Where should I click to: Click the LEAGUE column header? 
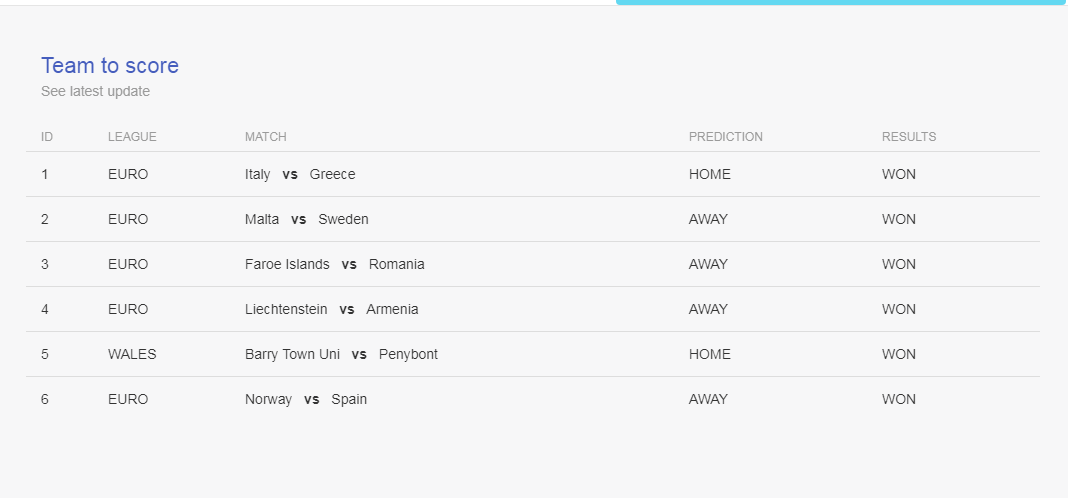point(132,137)
